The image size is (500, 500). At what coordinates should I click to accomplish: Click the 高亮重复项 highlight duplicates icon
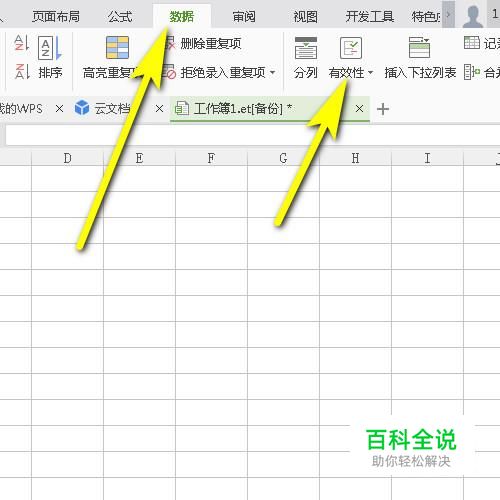point(117,48)
